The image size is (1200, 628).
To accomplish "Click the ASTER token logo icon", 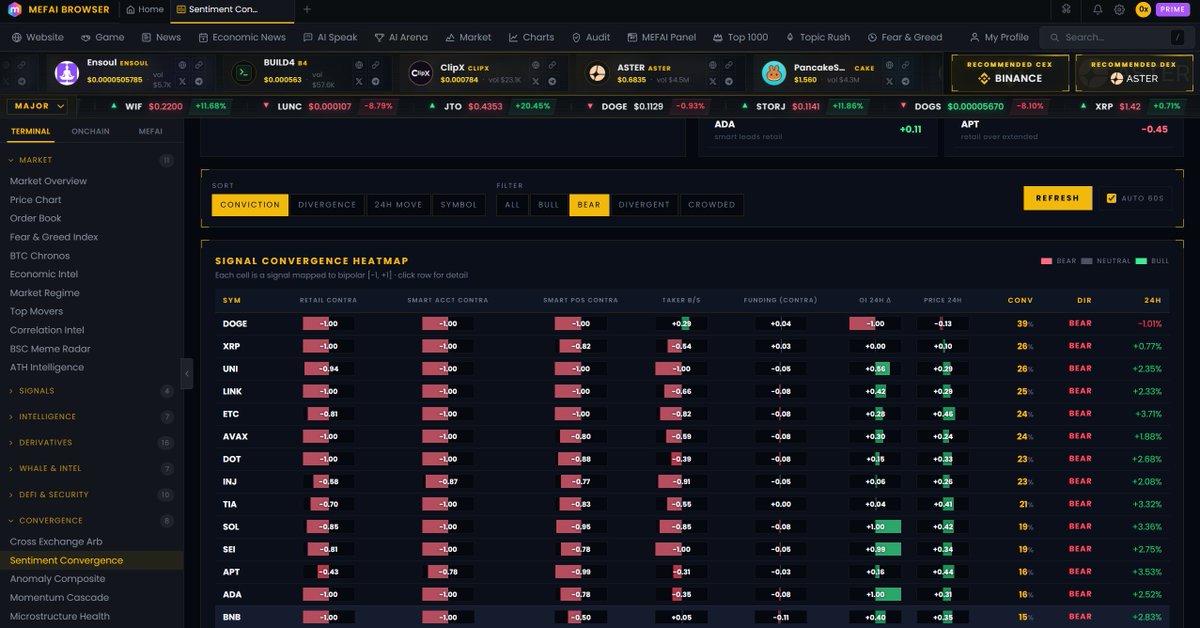I will click(x=597, y=72).
